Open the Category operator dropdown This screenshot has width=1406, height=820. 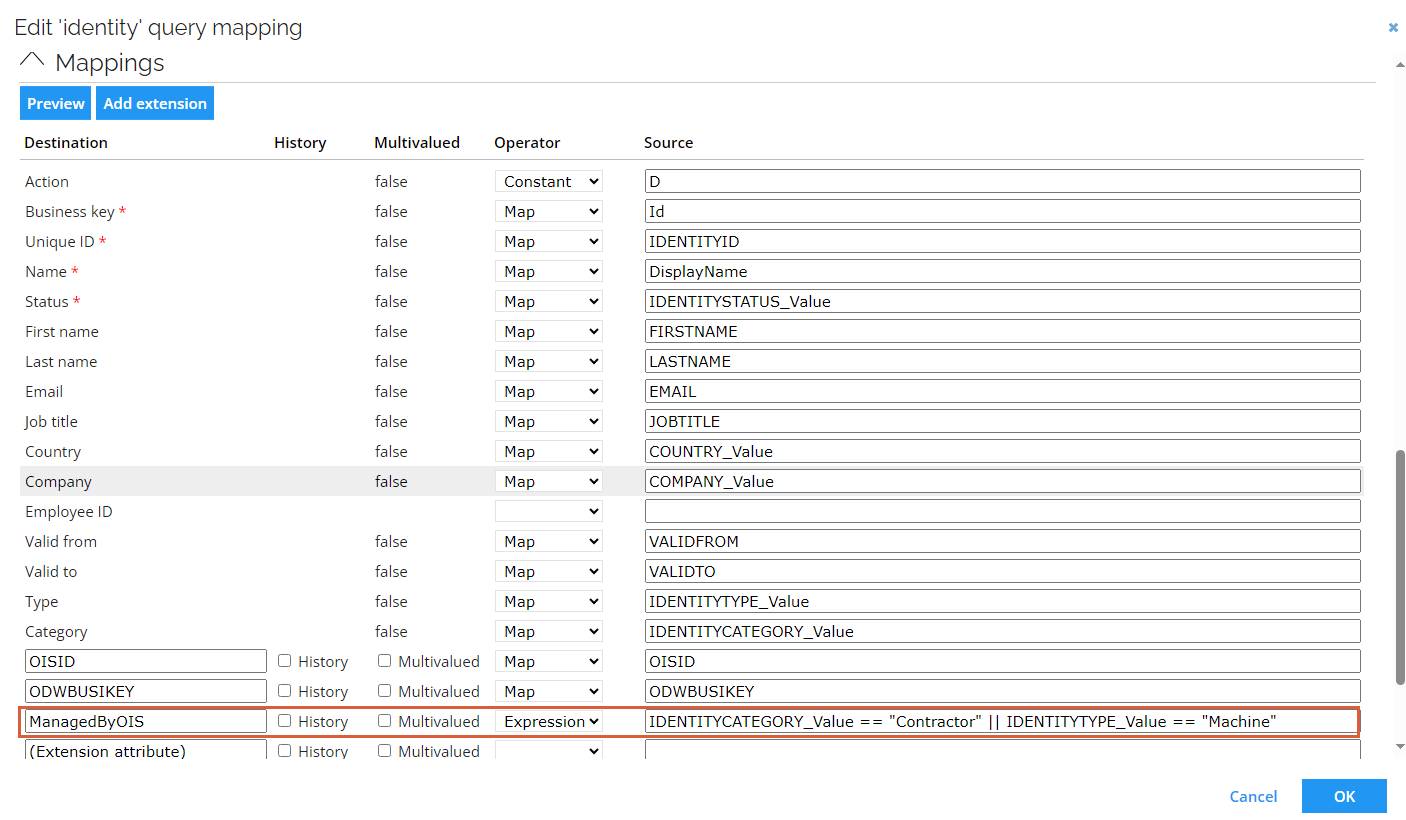click(549, 631)
